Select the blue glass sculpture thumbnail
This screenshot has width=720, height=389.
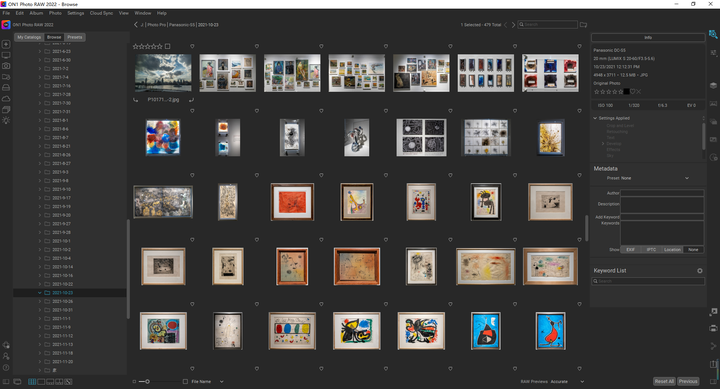(x=163, y=137)
